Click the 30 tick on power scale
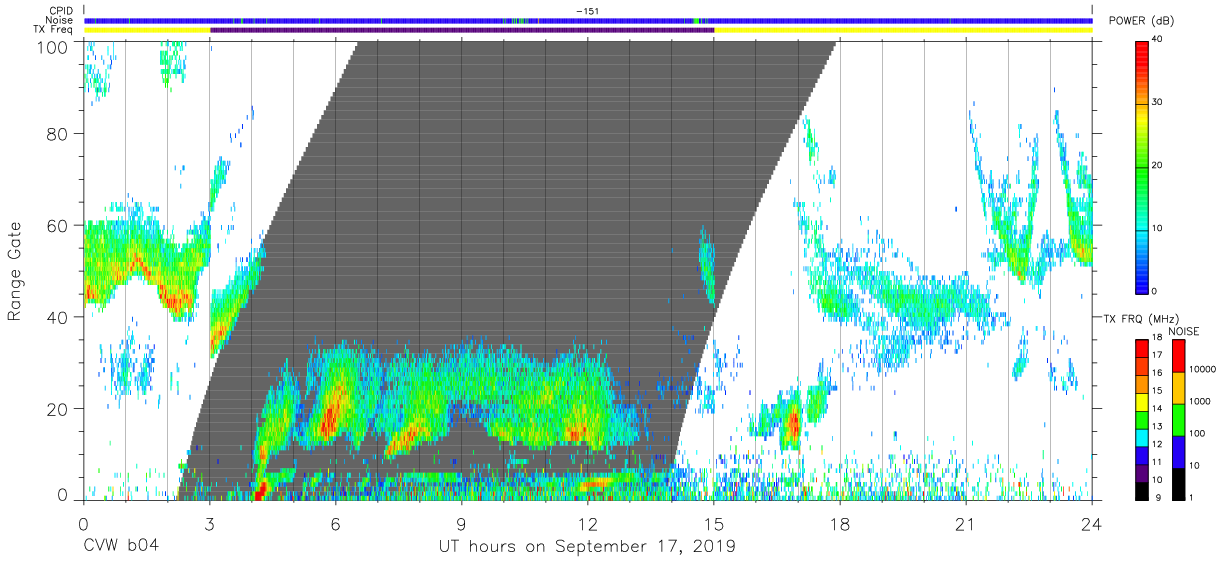This screenshot has height=567, width=1228. (1158, 103)
